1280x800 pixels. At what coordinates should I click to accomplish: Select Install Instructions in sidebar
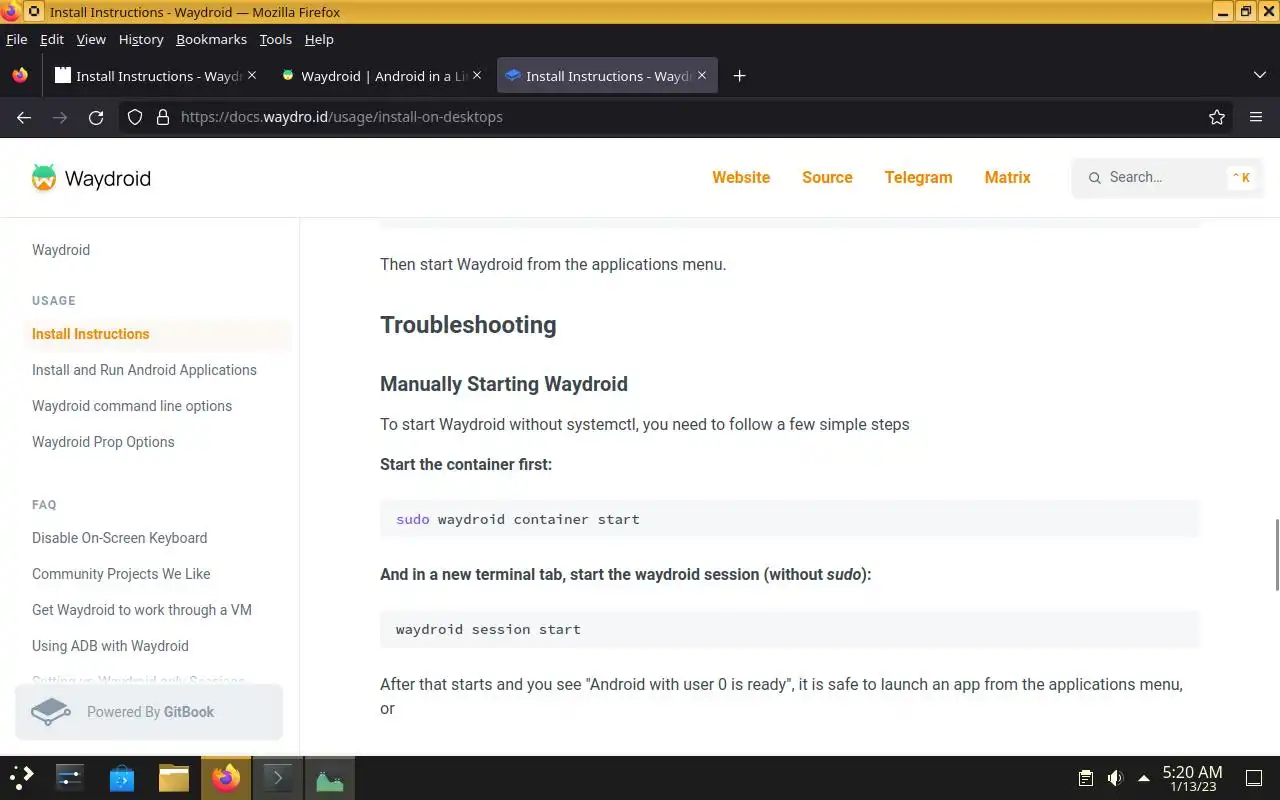pos(158,334)
